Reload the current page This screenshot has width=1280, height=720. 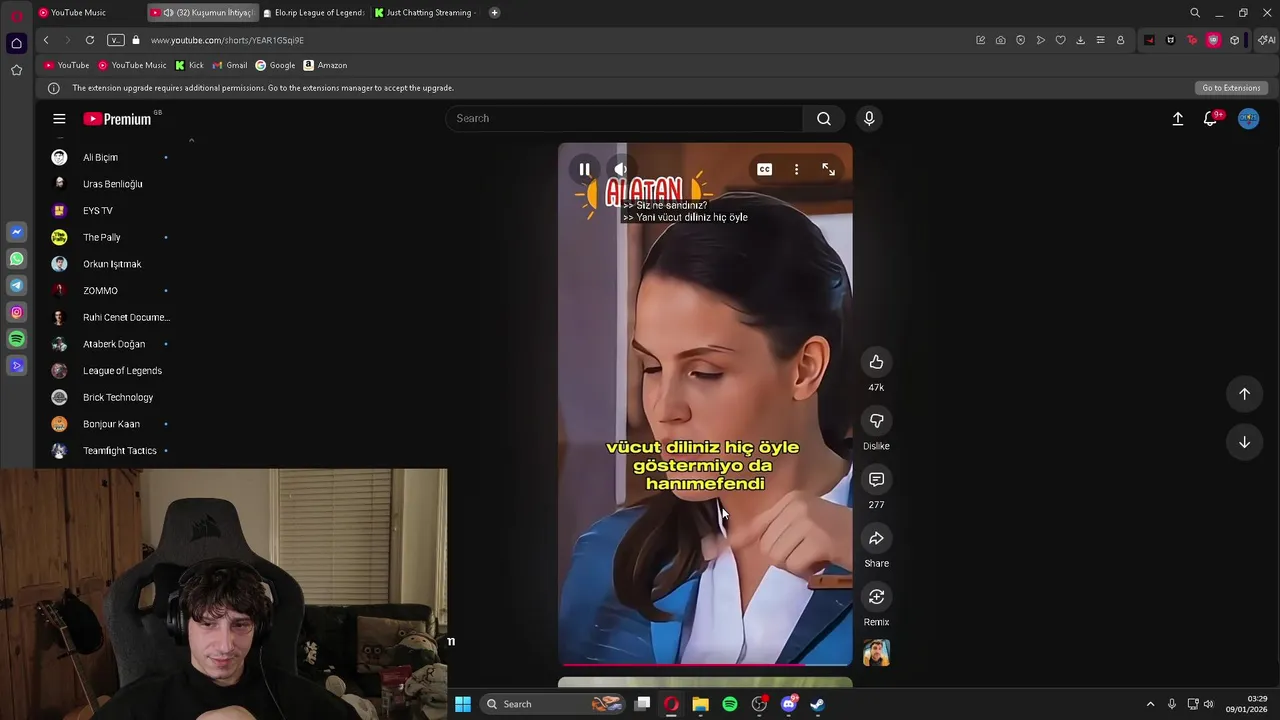coord(90,40)
